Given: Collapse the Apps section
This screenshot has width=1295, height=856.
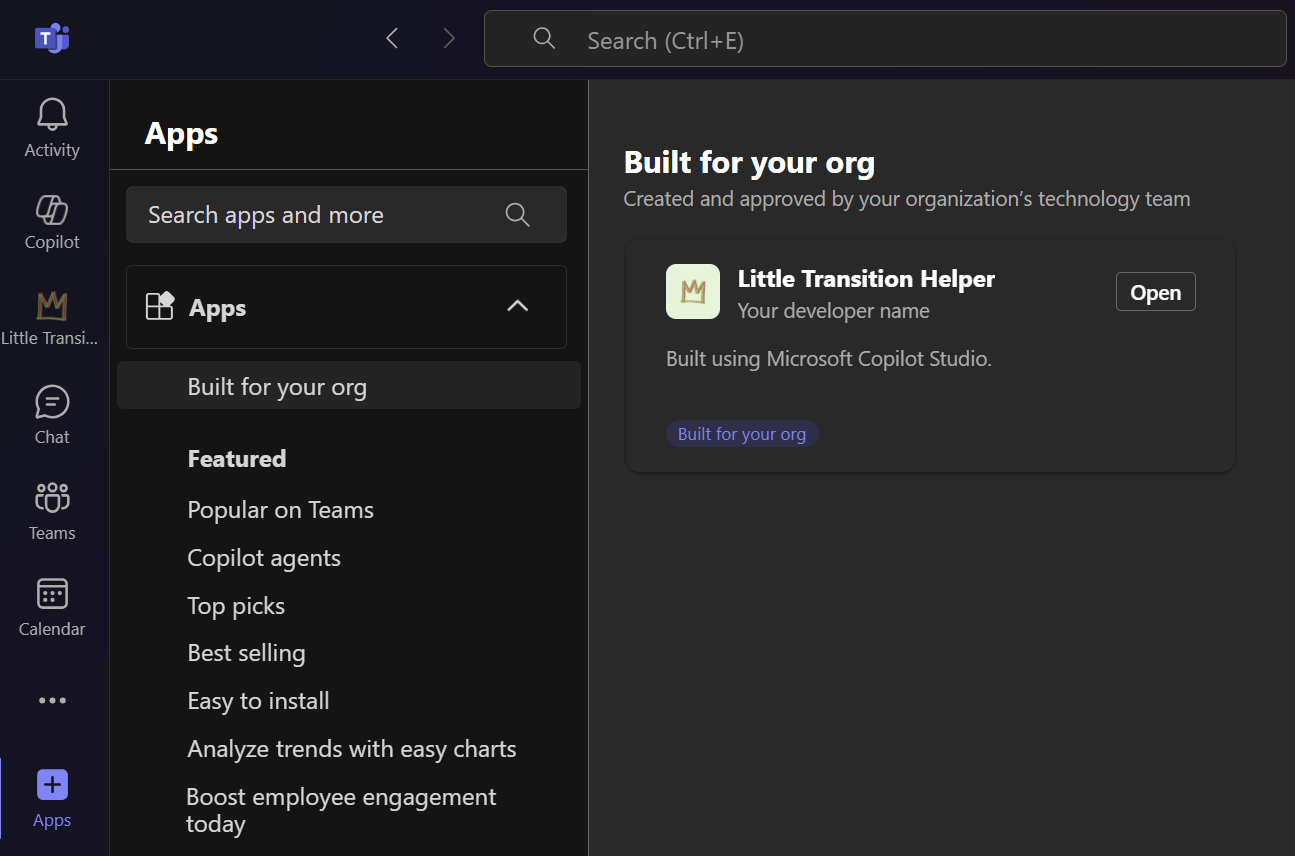Looking at the screenshot, I should (x=518, y=306).
